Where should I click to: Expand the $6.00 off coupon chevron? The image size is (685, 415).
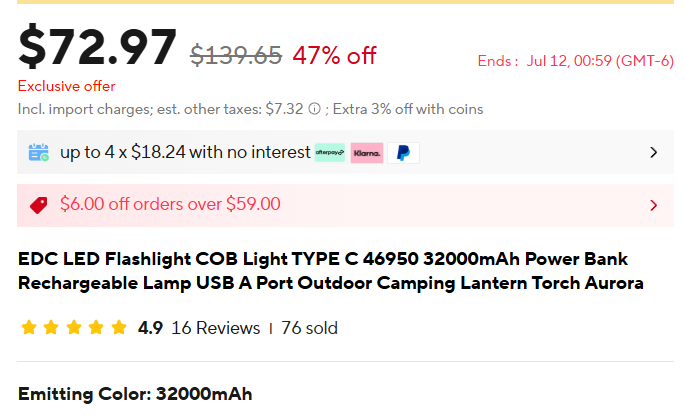pyautogui.click(x=654, y=205)
